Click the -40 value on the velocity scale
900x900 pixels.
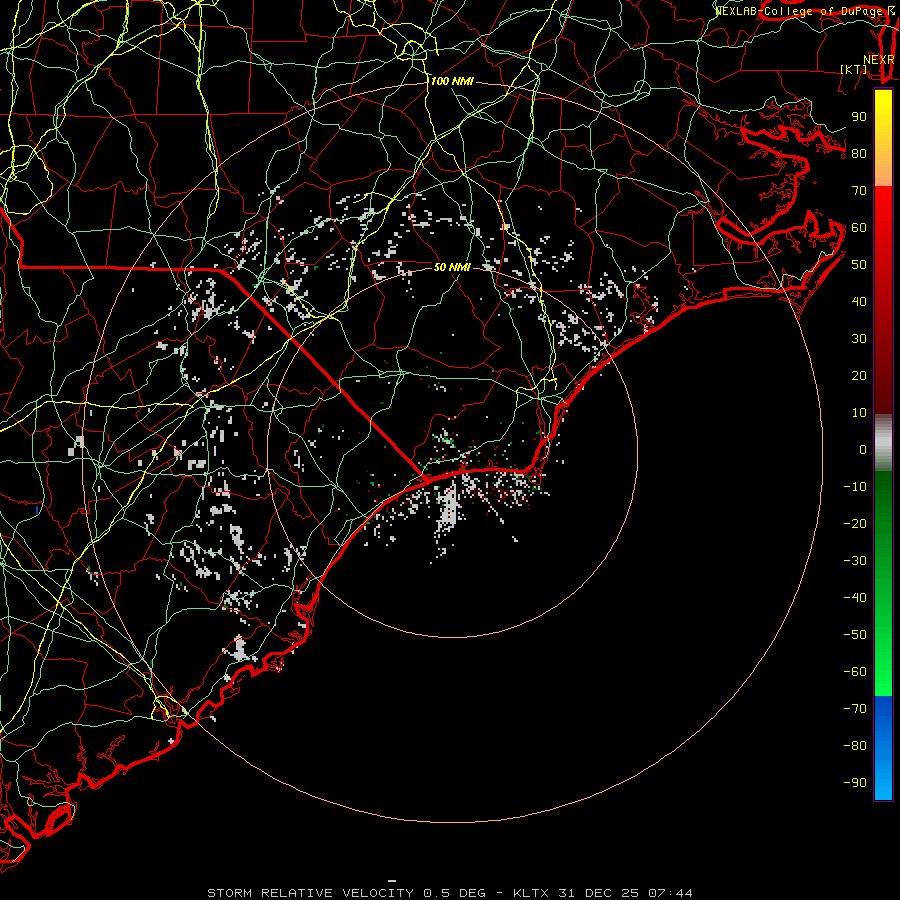[855, 598]
